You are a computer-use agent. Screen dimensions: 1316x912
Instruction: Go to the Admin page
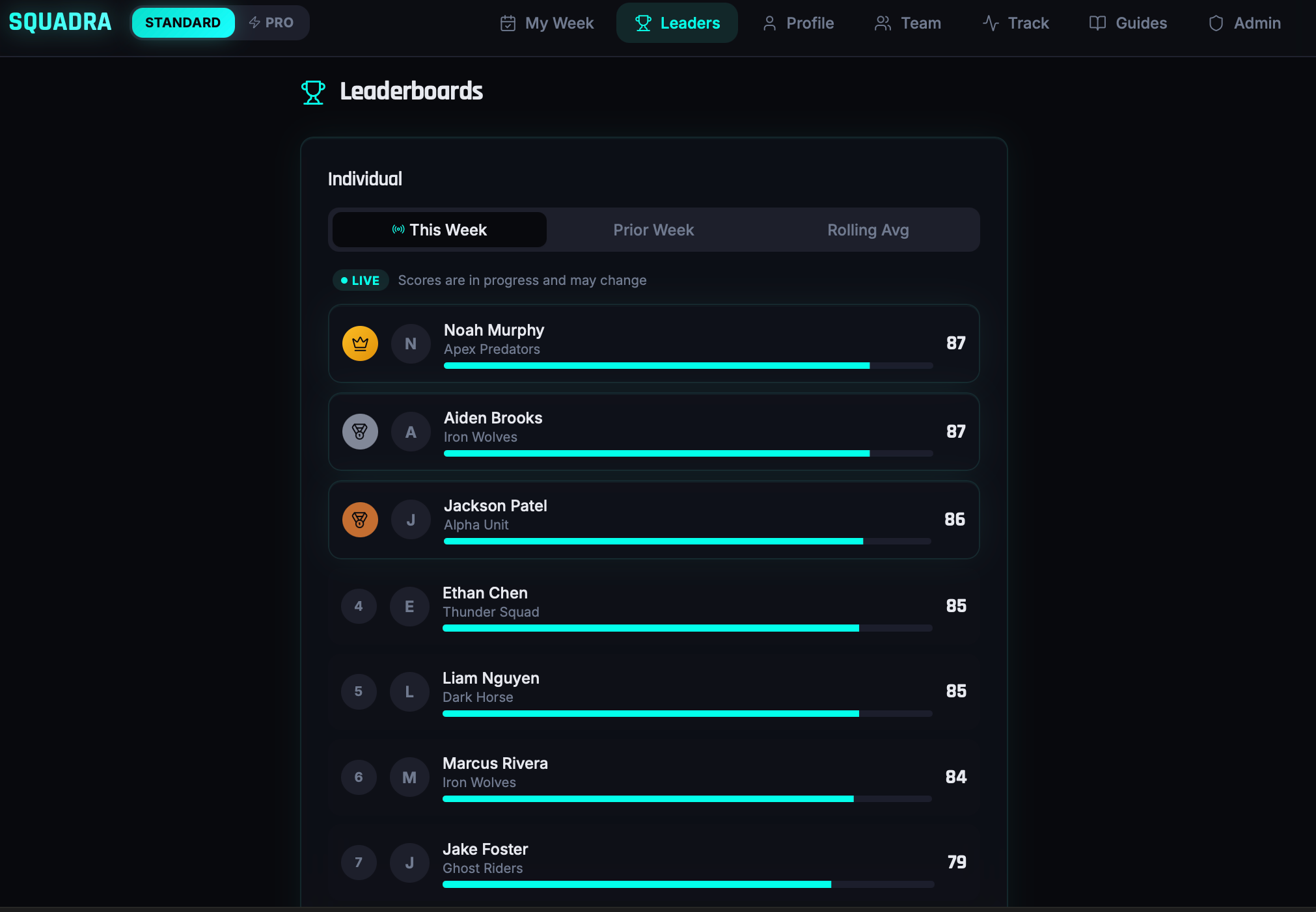coord(1244,23)
